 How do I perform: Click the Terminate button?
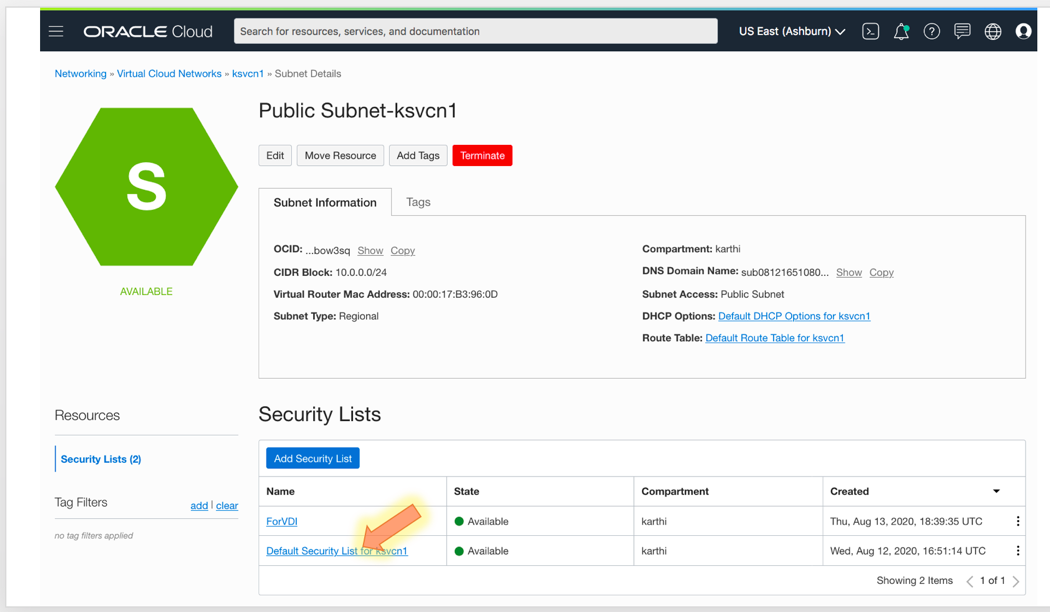482,155
